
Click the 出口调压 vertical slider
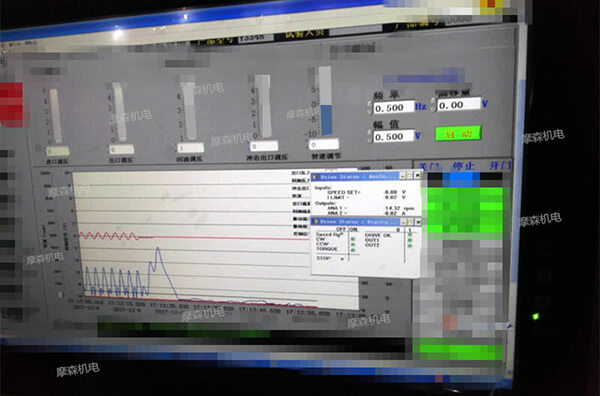click(x=120, y=112)
